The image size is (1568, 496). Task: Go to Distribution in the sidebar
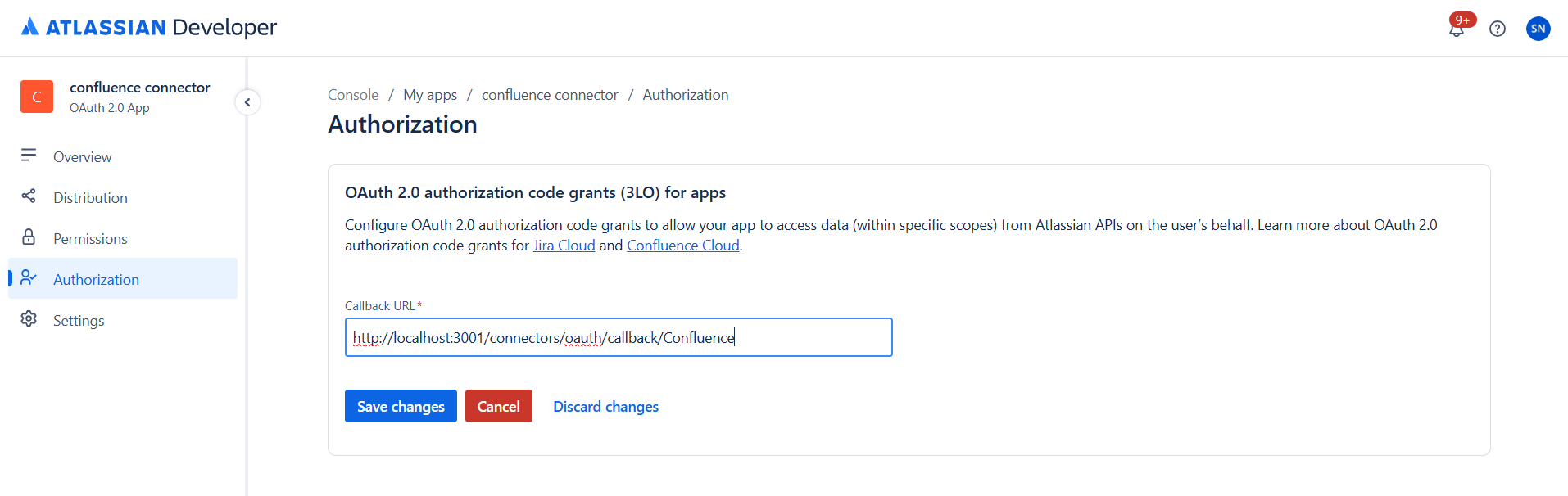123,197
